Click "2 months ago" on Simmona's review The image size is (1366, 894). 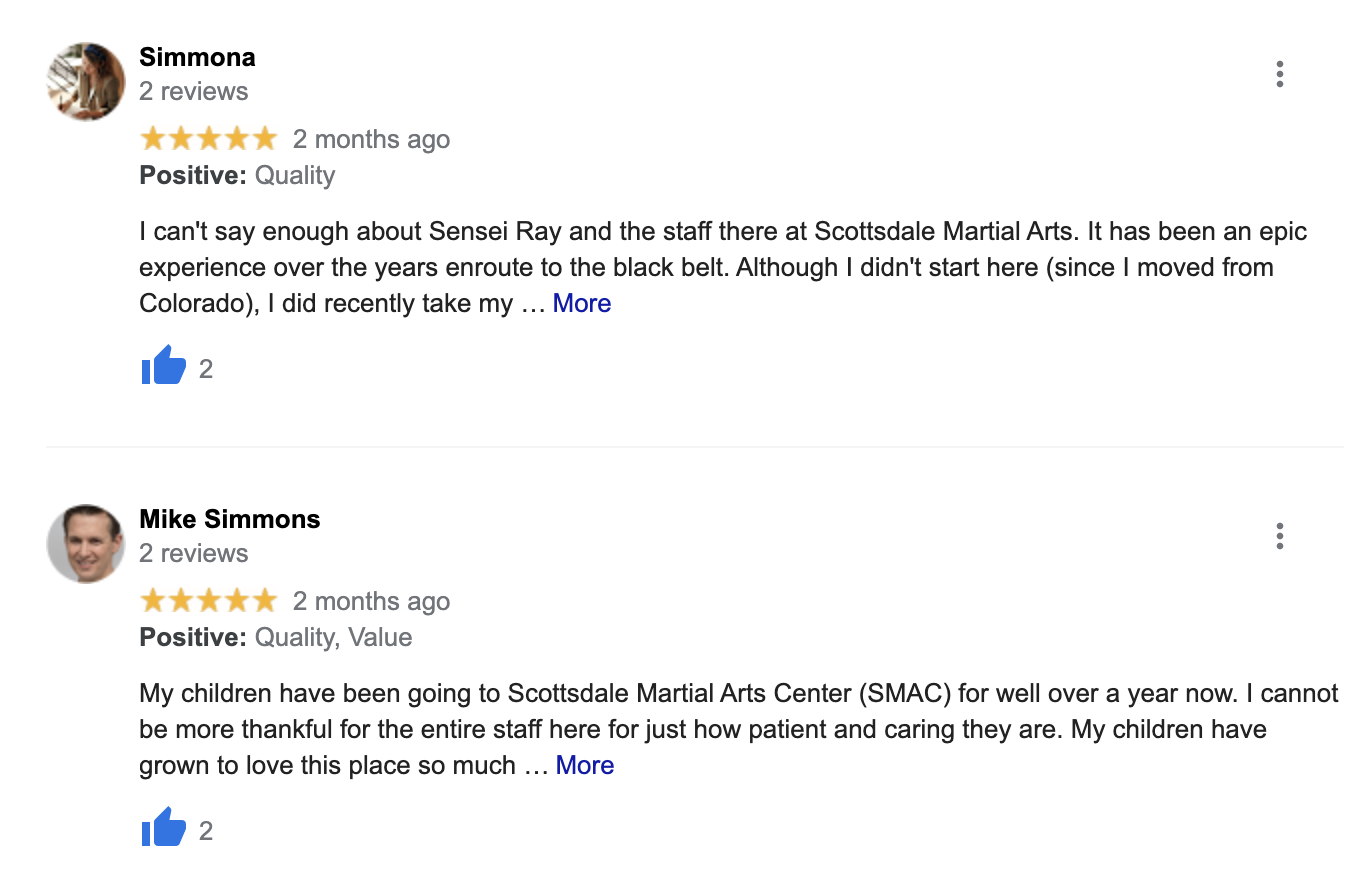(371, 139)
